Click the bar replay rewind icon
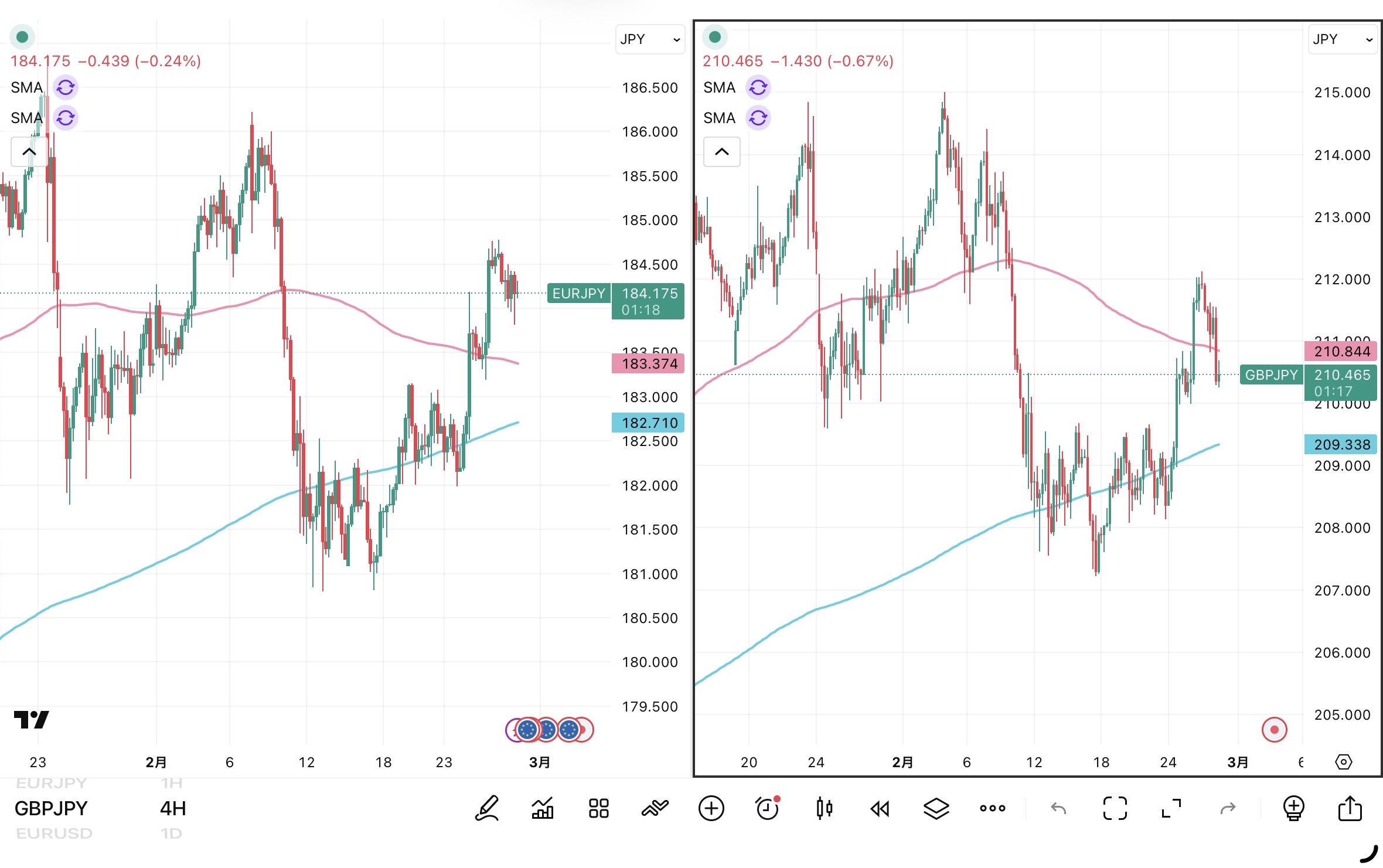 tap(880, 809)
